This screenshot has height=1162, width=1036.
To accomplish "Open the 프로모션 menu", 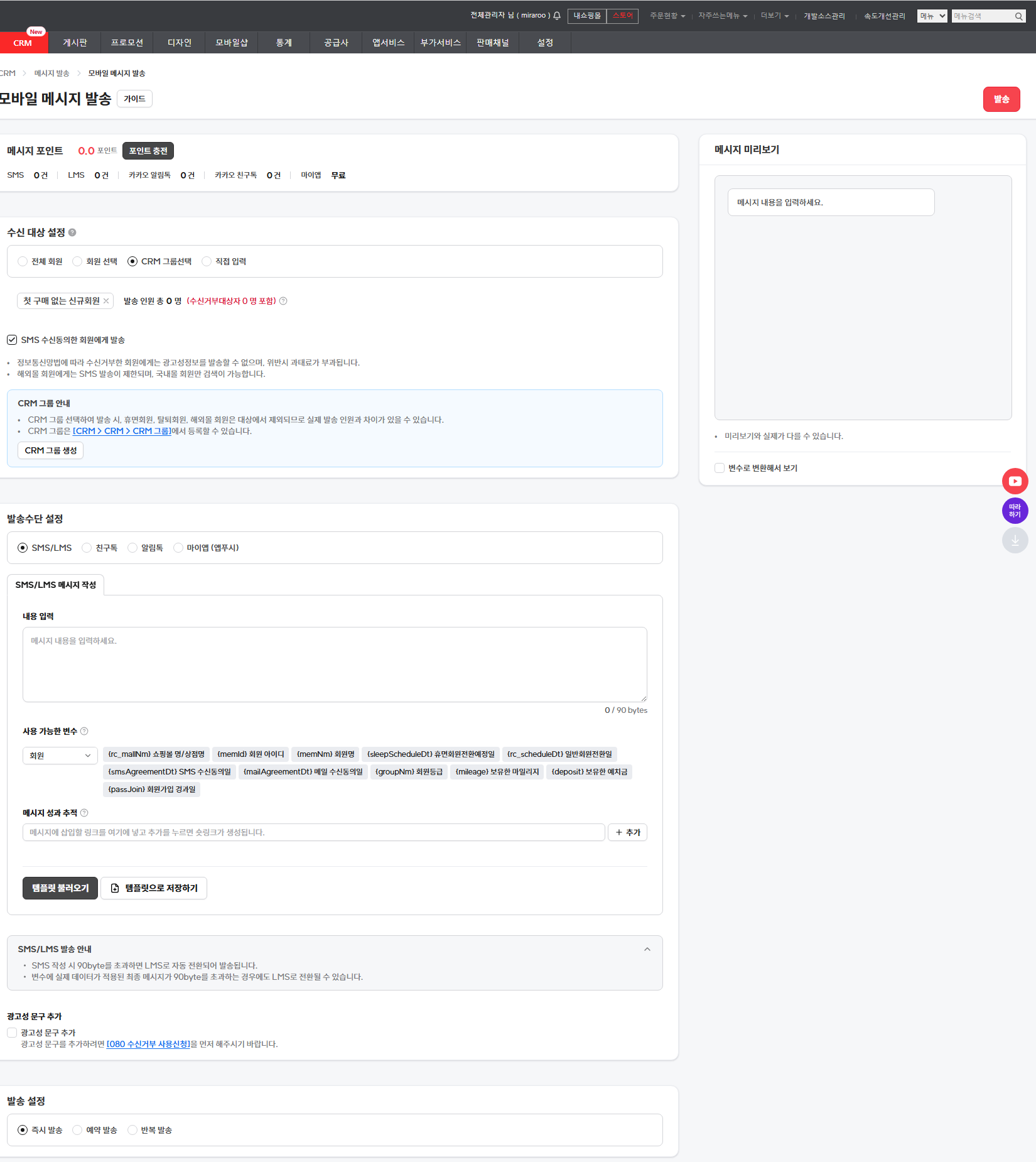I will point(127,43).
